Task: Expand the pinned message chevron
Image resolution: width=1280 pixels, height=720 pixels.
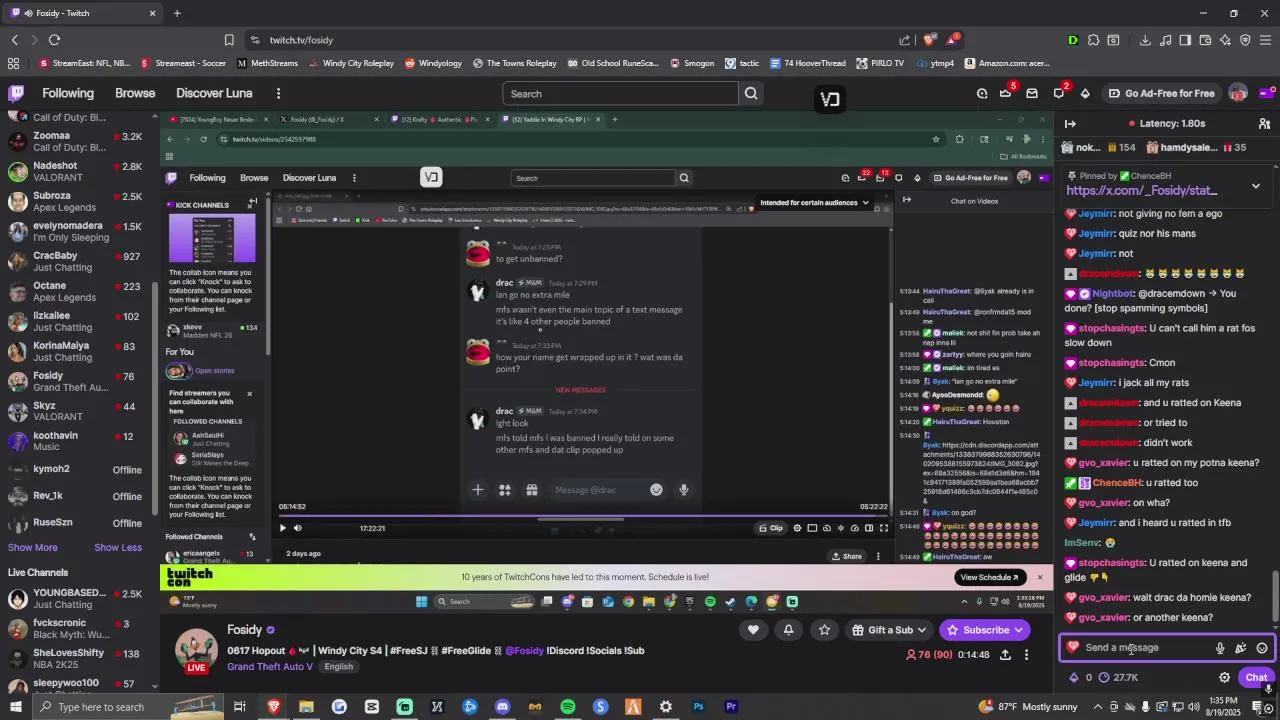Action: click(1256, 186)
